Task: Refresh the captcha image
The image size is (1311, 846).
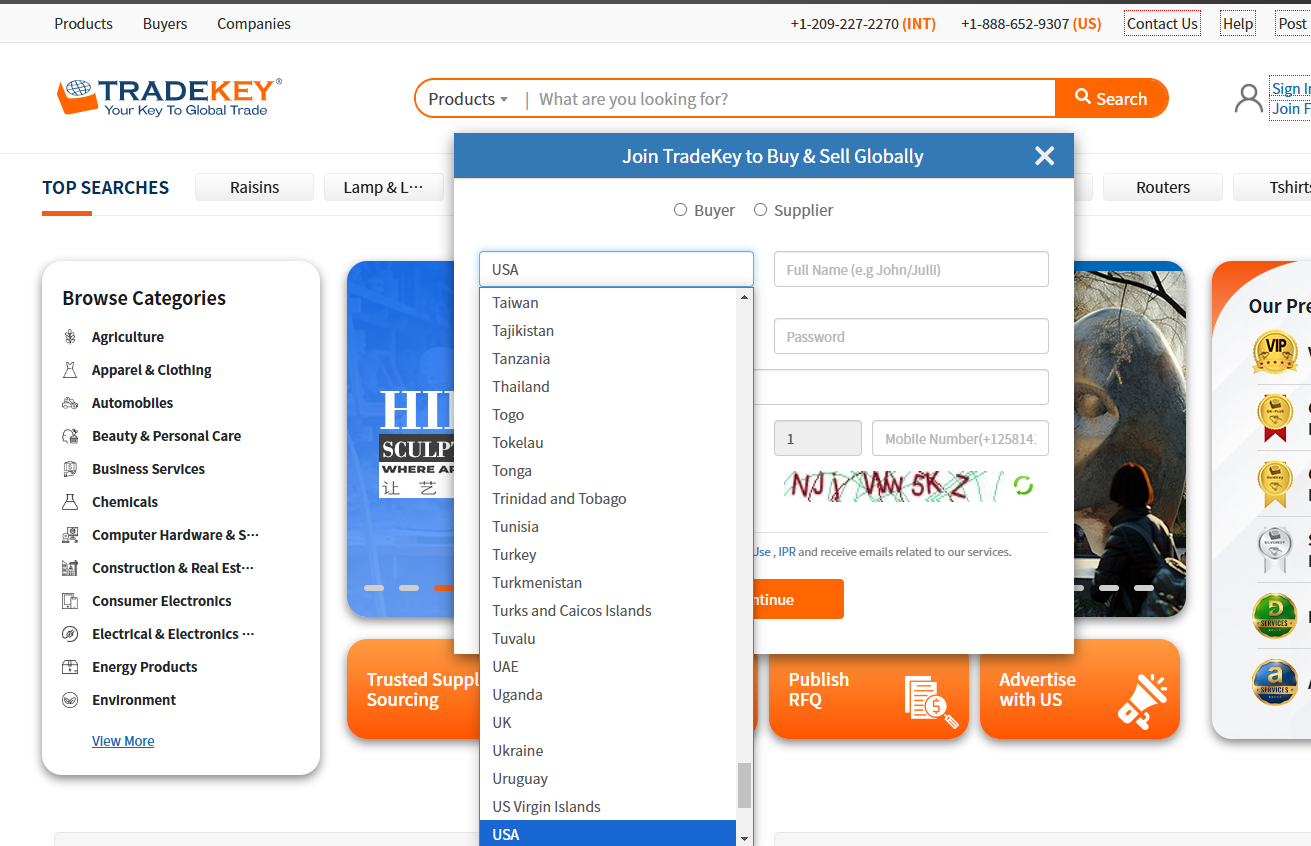Action: (x=1023, y=486)
